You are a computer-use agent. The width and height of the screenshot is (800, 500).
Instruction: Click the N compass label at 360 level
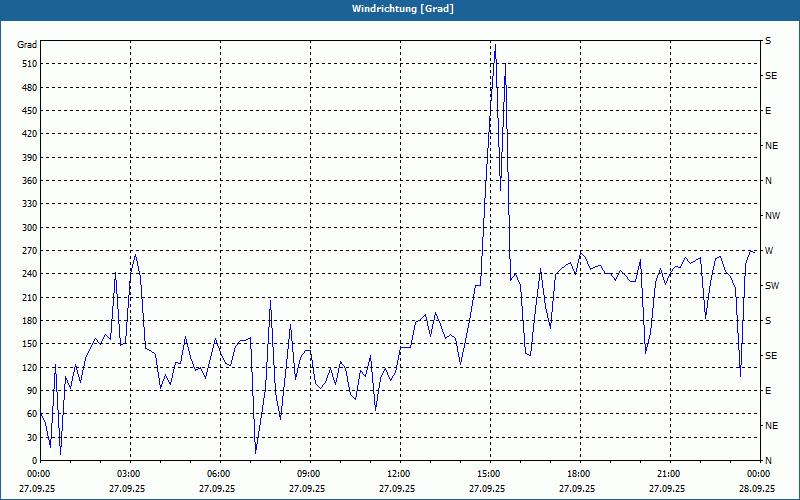pyautogui.click(x=768, y=181)
